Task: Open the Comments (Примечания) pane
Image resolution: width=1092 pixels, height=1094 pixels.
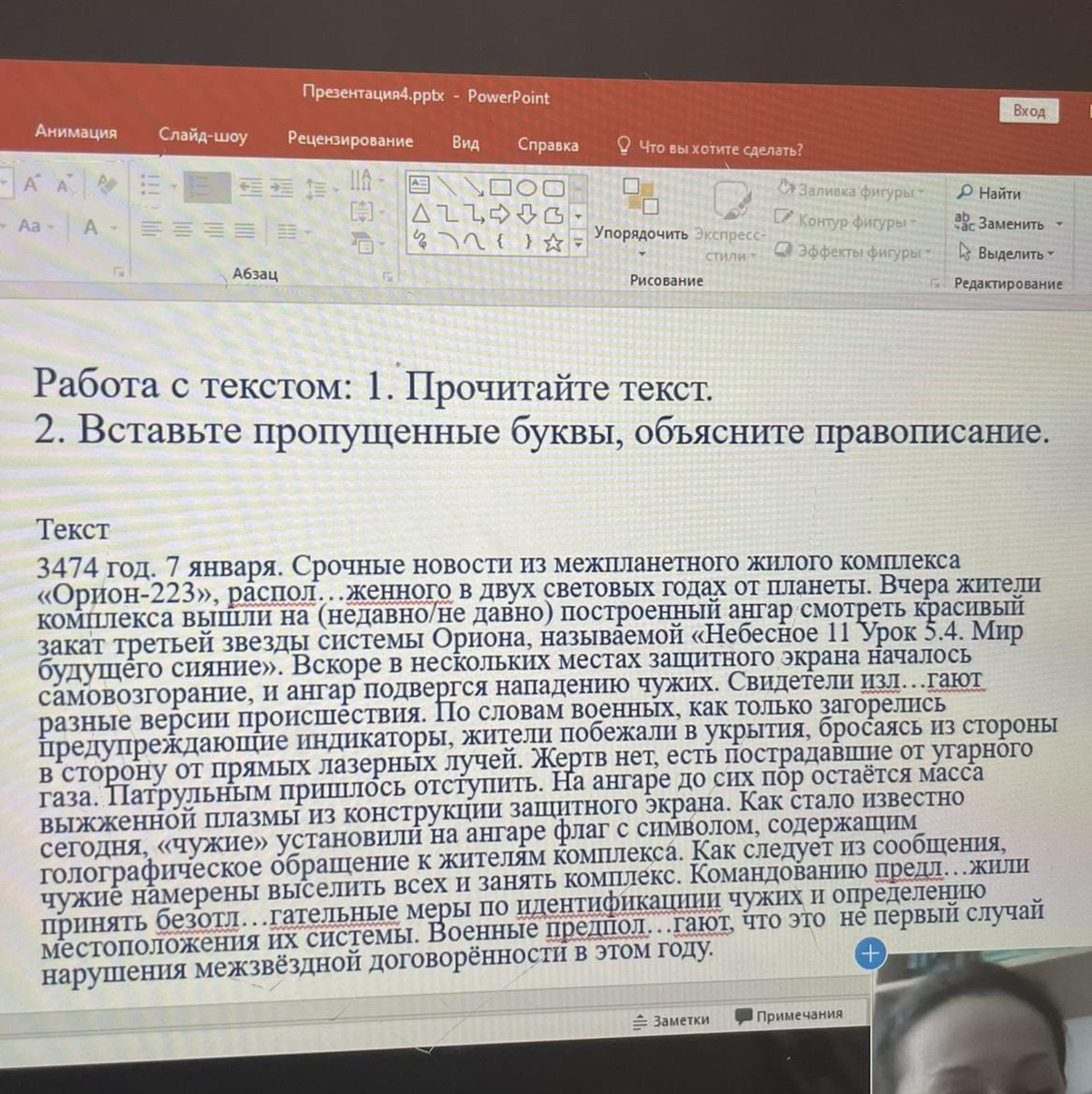Action: tap(789, 1014)
